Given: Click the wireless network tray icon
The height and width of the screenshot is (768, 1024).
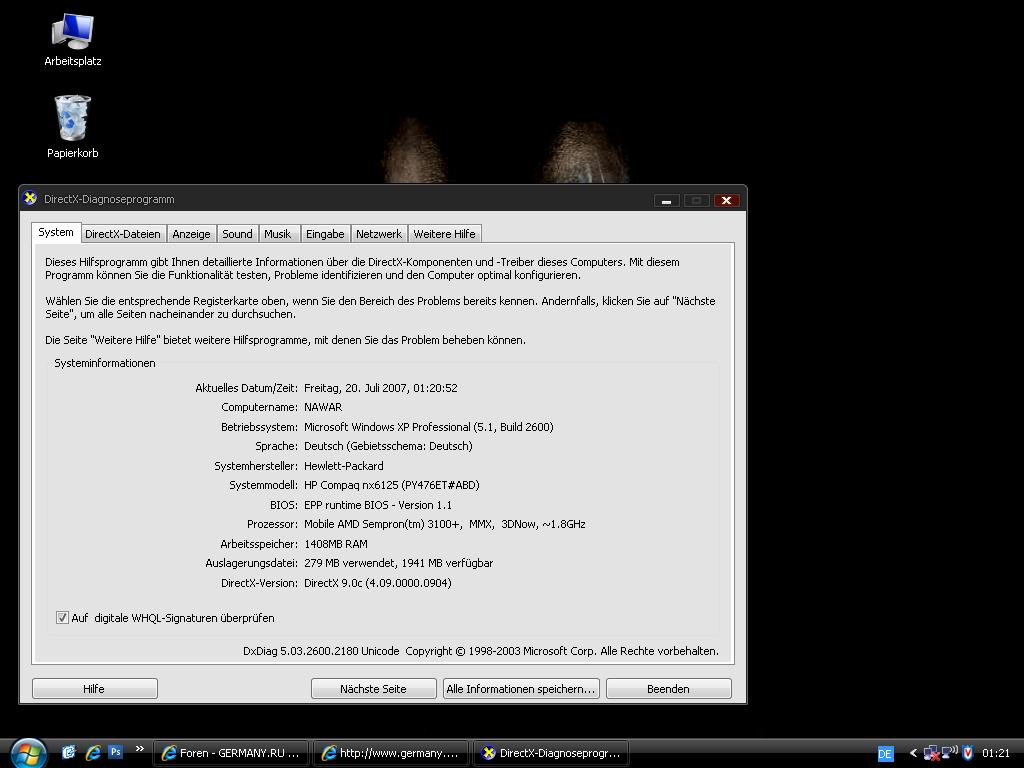Looking at the screenshot, I should (950, 752).
